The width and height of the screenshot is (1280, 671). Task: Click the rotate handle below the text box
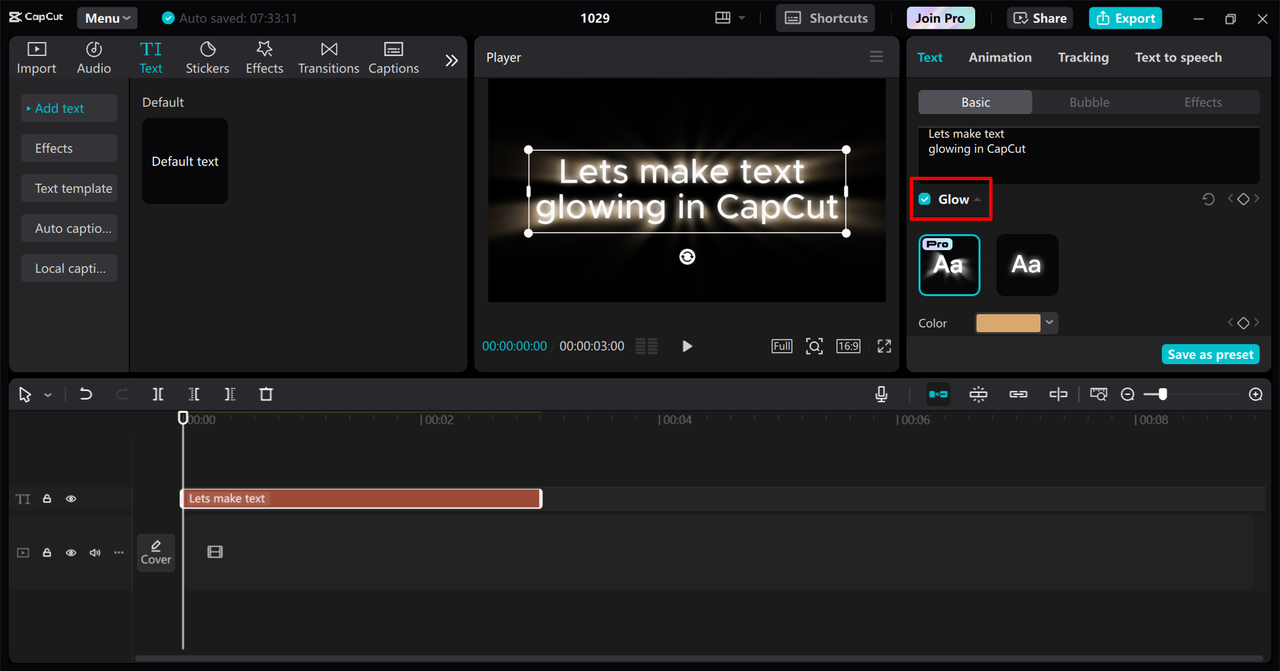click(x=687, y=257)
